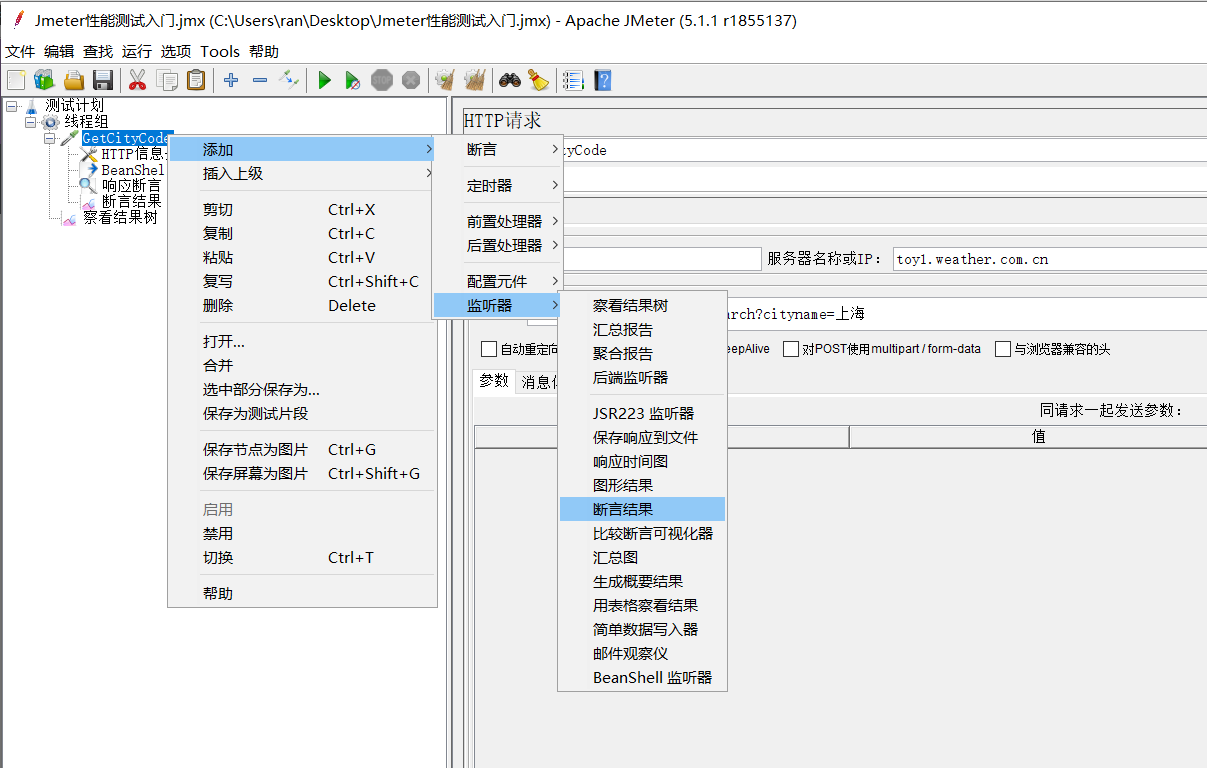This screenshot has width=1207, height=768.
Task: Click the Help question mark toolbar icon
Action: (x=602, y=80)
